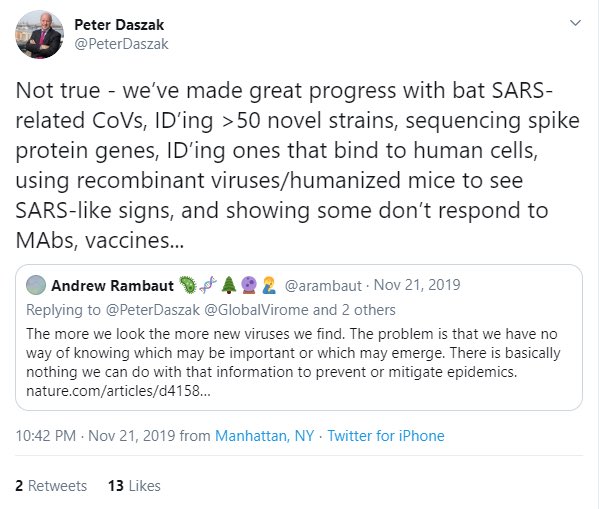Screen dimensions: 599x509
Task: Open the @arambaut handle
Action: 323,285
